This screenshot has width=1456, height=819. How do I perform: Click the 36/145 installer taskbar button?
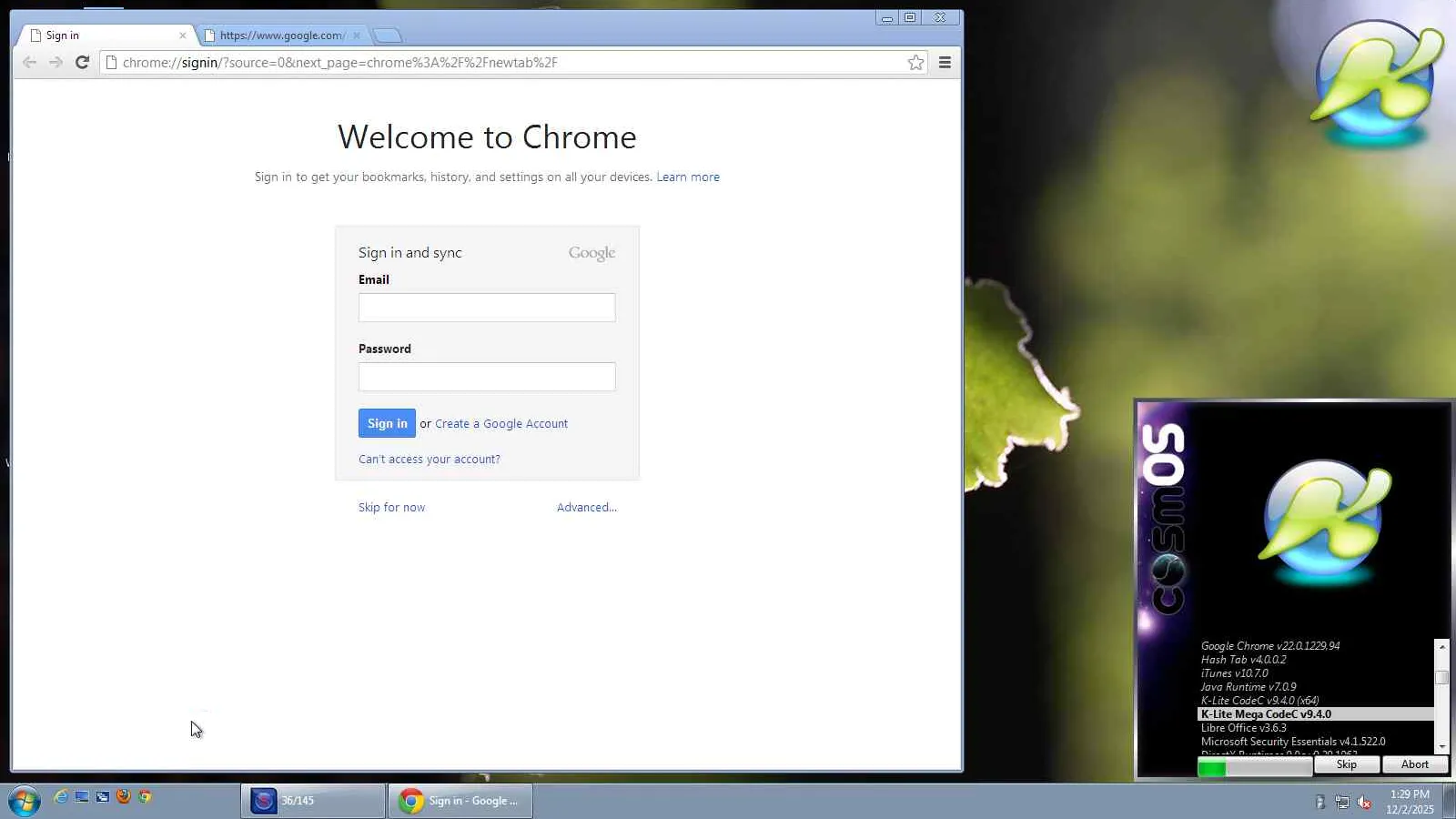313,801
